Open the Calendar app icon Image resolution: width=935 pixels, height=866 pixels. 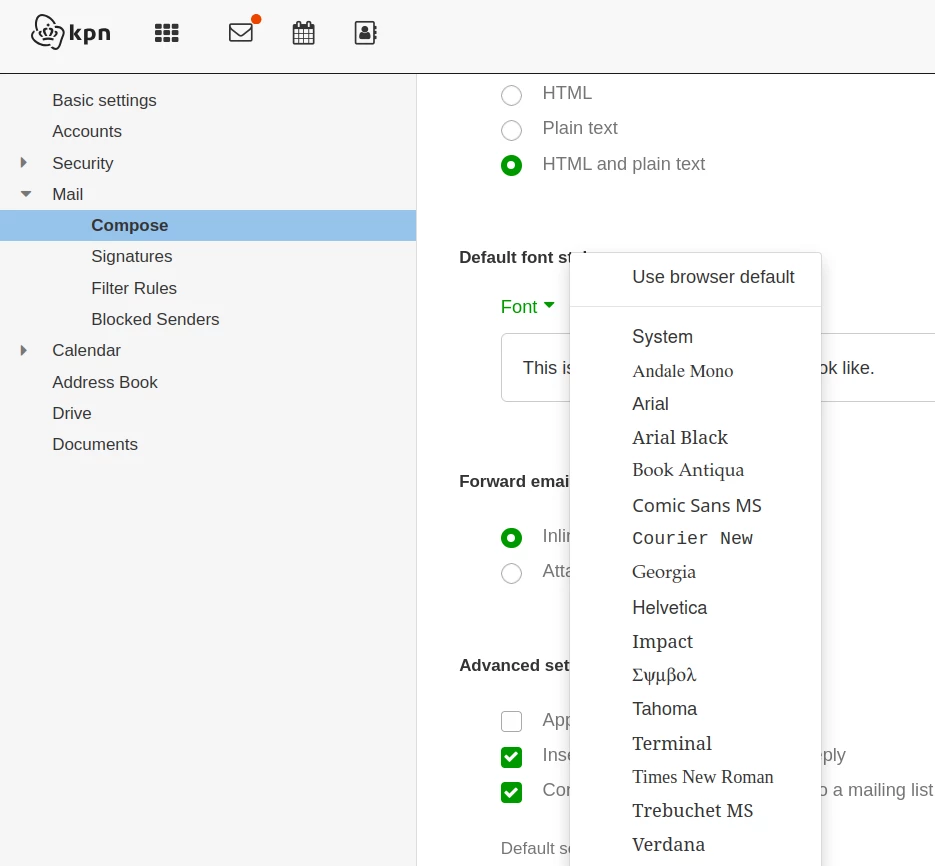point(304,33)
